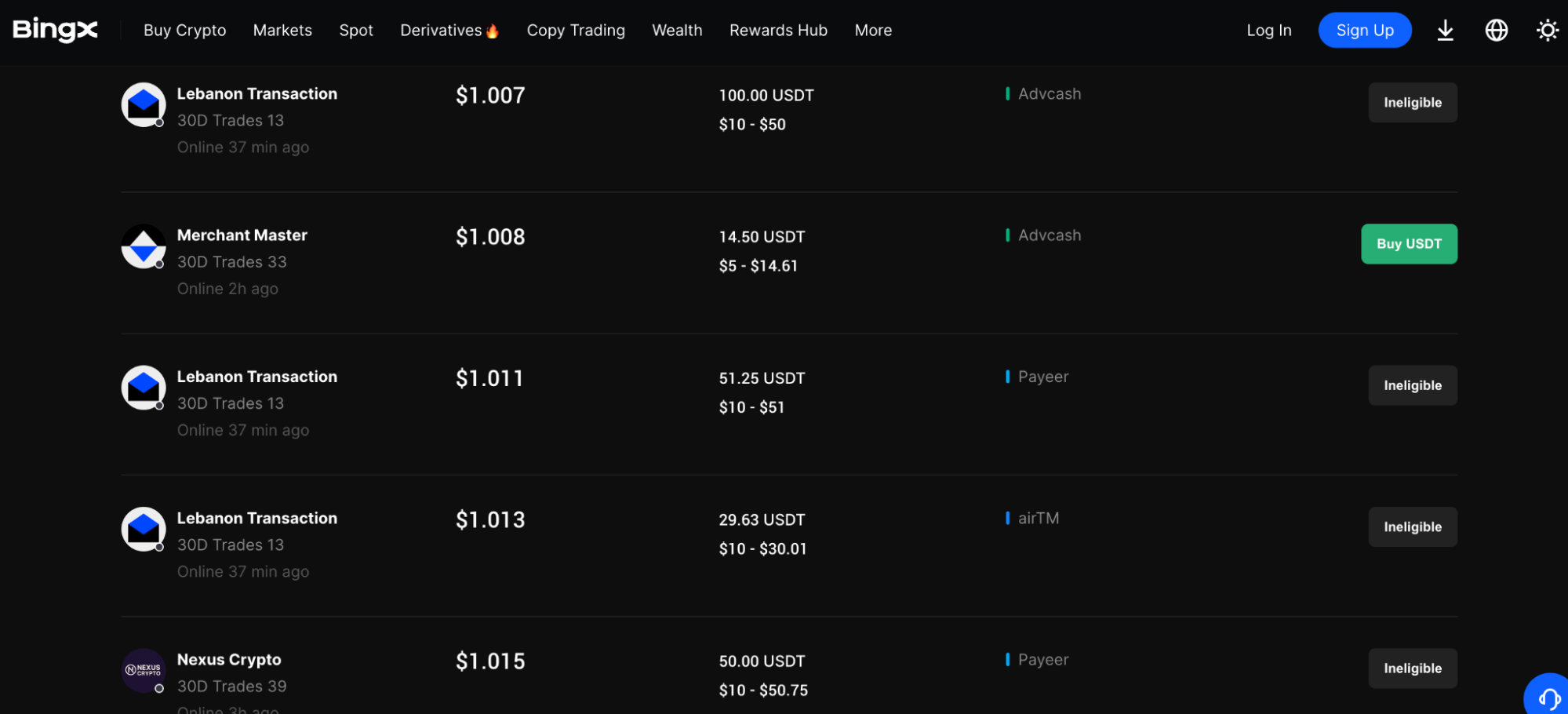Click the Log In link
Screen dimensions: 1568x714
(1268, 31)
